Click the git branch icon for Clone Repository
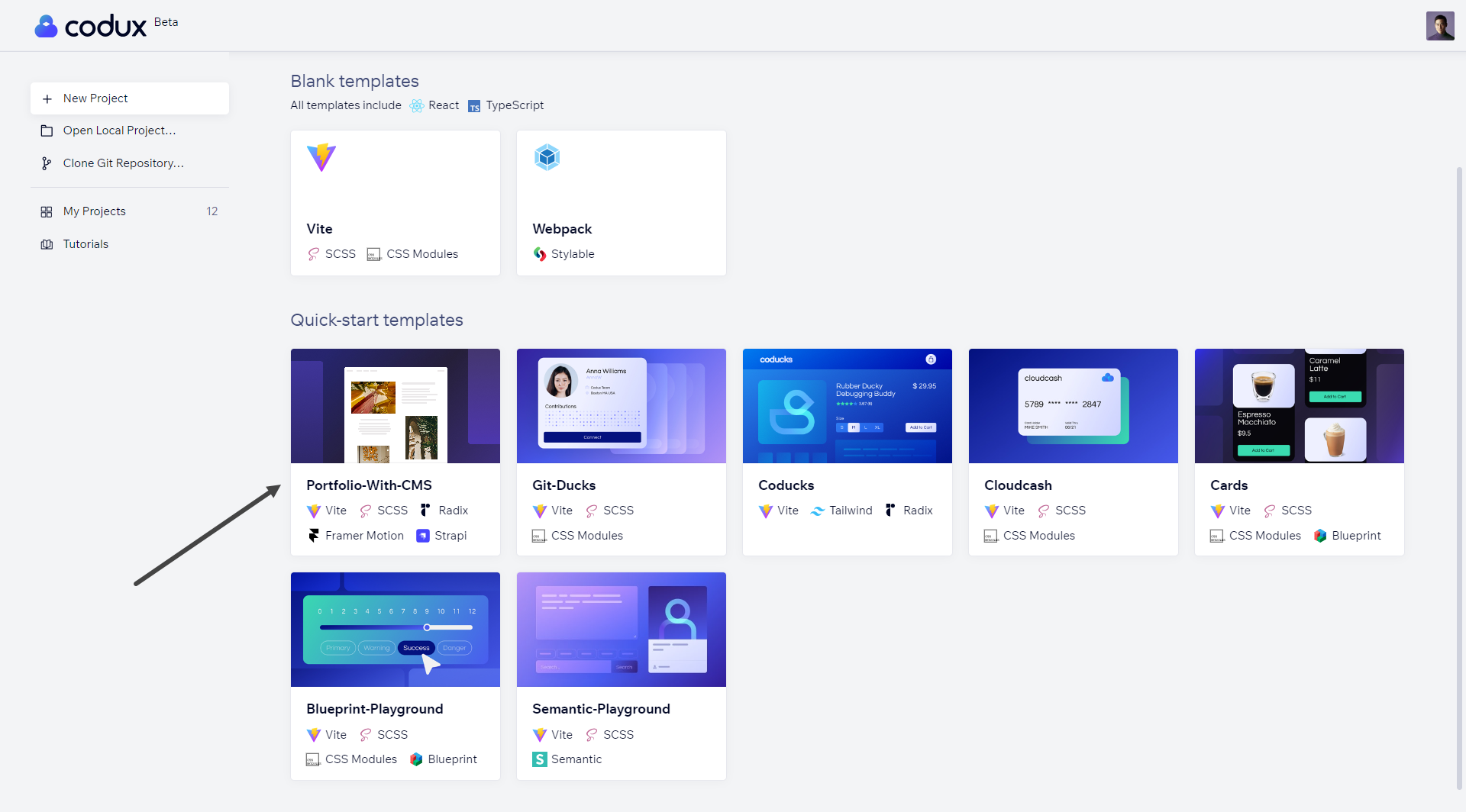Image resolution: width=1466 pixels, height=812 pixels. (47, 163)
